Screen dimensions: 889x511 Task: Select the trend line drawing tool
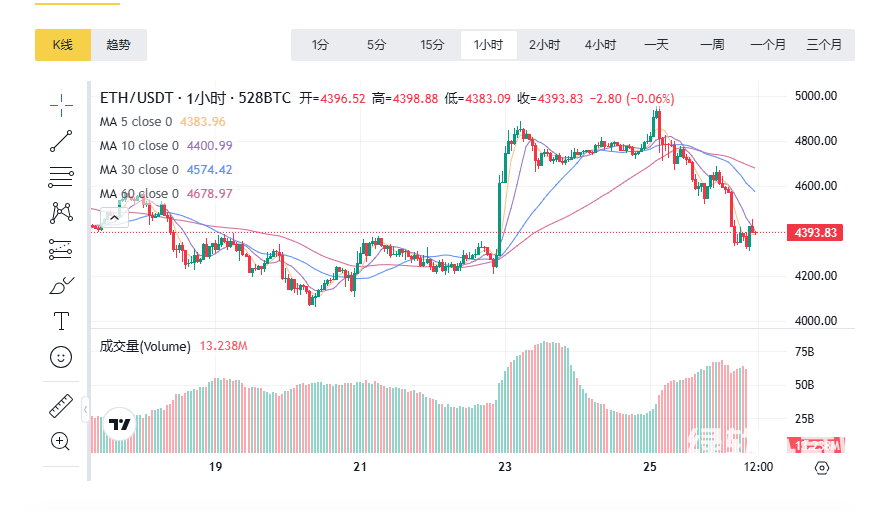[61, 140]
